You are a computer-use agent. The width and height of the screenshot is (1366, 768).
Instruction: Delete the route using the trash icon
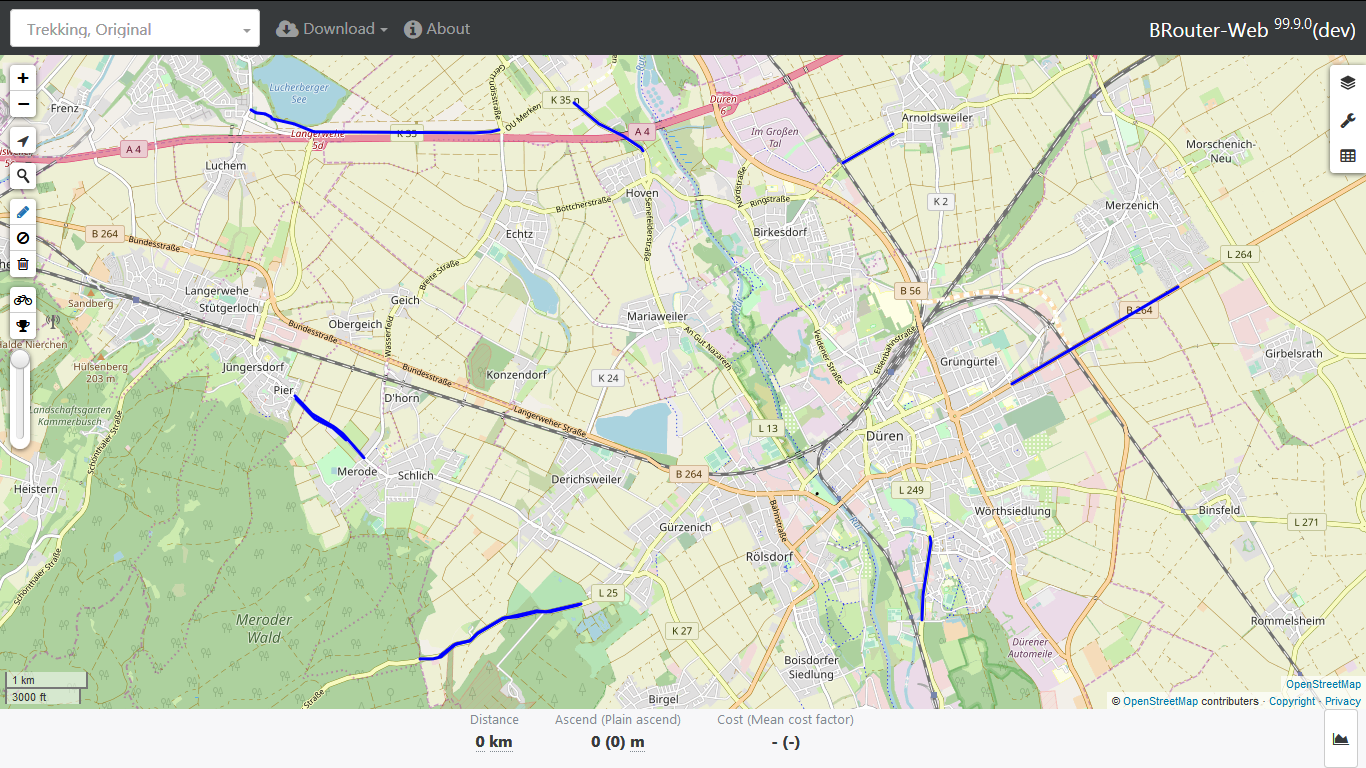click(23, 264)
